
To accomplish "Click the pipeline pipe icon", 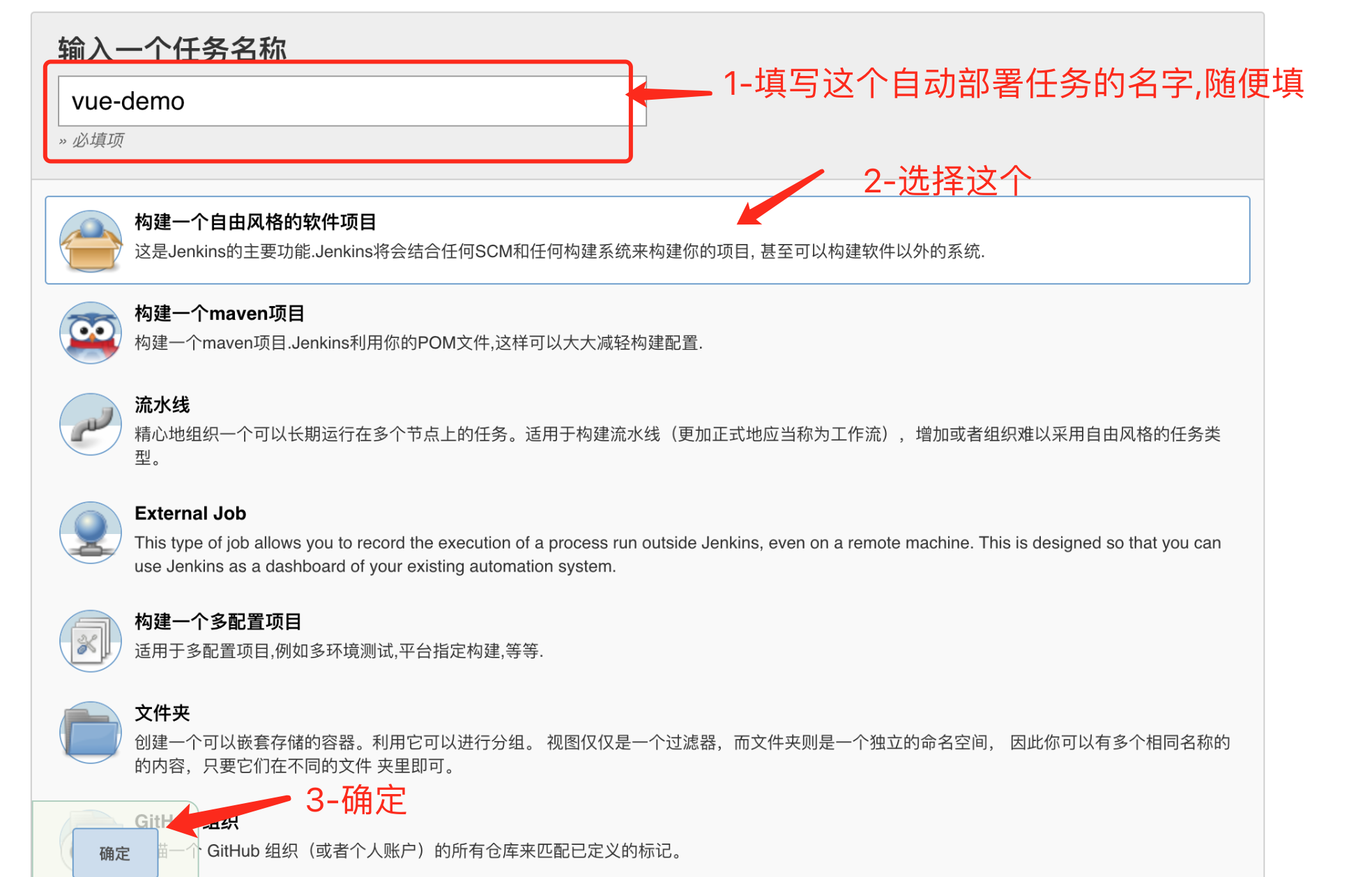I will pos(91,424).
